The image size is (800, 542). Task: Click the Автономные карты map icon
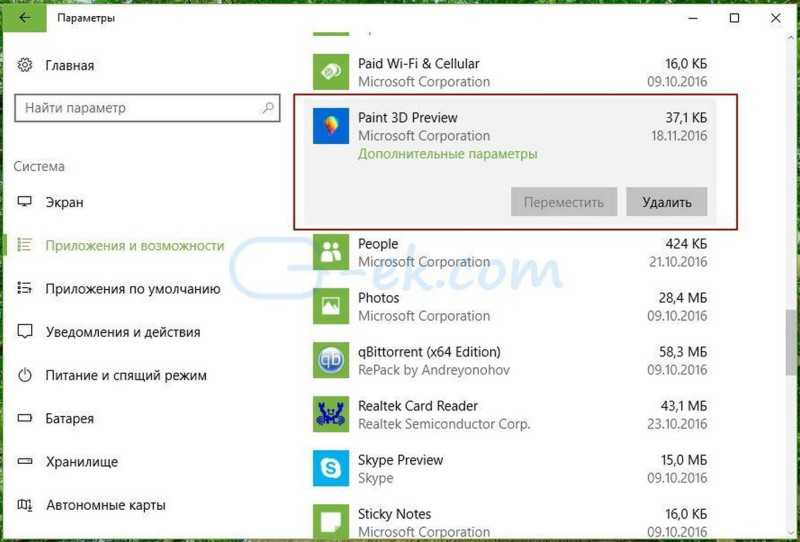click(24, 505)
